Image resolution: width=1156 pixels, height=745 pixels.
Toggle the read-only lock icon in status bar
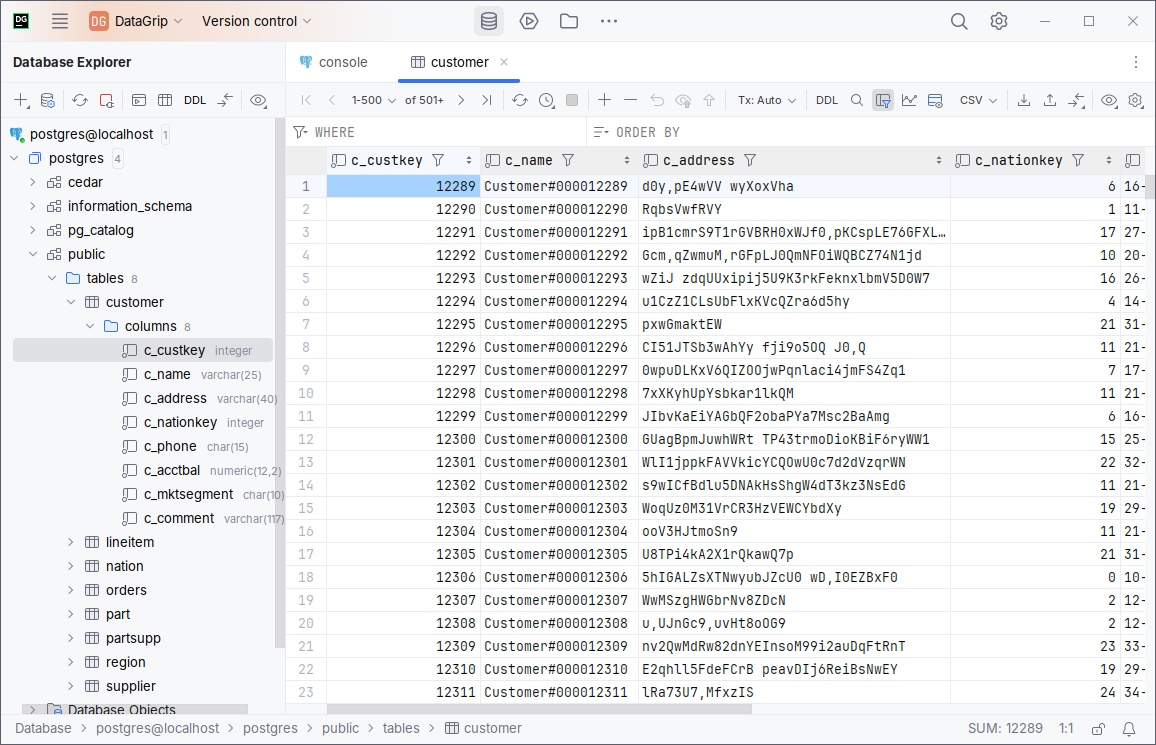click(1098, 729)
